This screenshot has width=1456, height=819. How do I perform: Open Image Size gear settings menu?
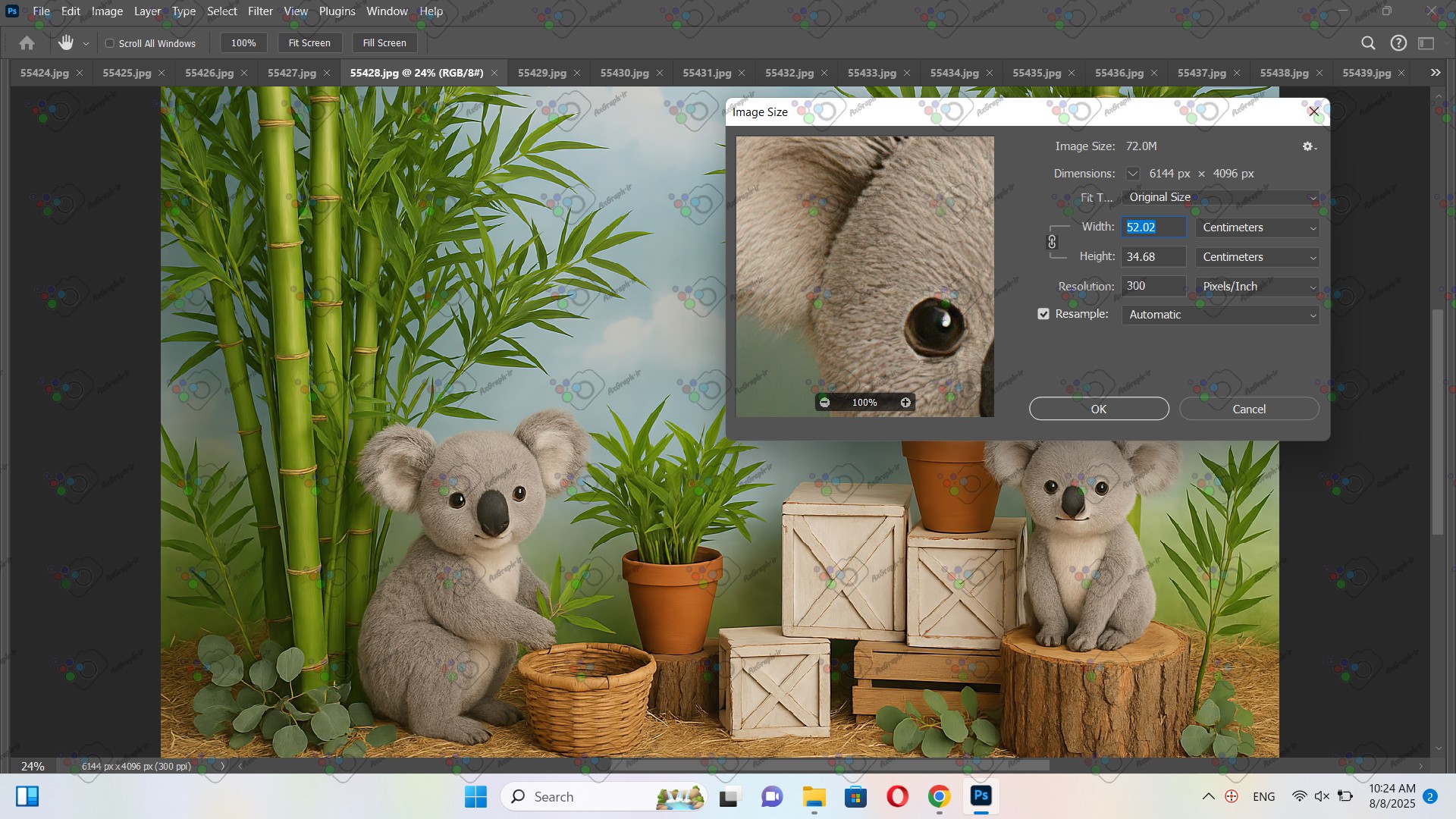pos(1308,146)
